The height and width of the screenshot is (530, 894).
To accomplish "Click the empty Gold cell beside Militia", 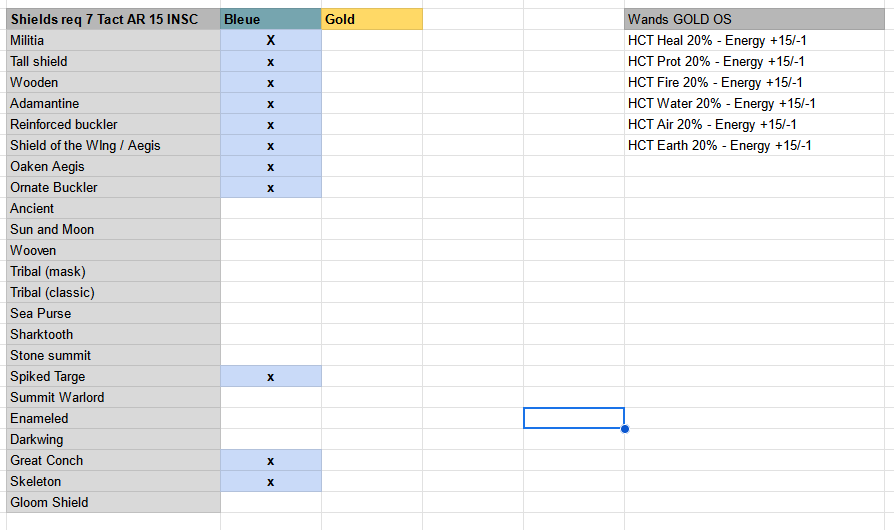I will [371, 40].
